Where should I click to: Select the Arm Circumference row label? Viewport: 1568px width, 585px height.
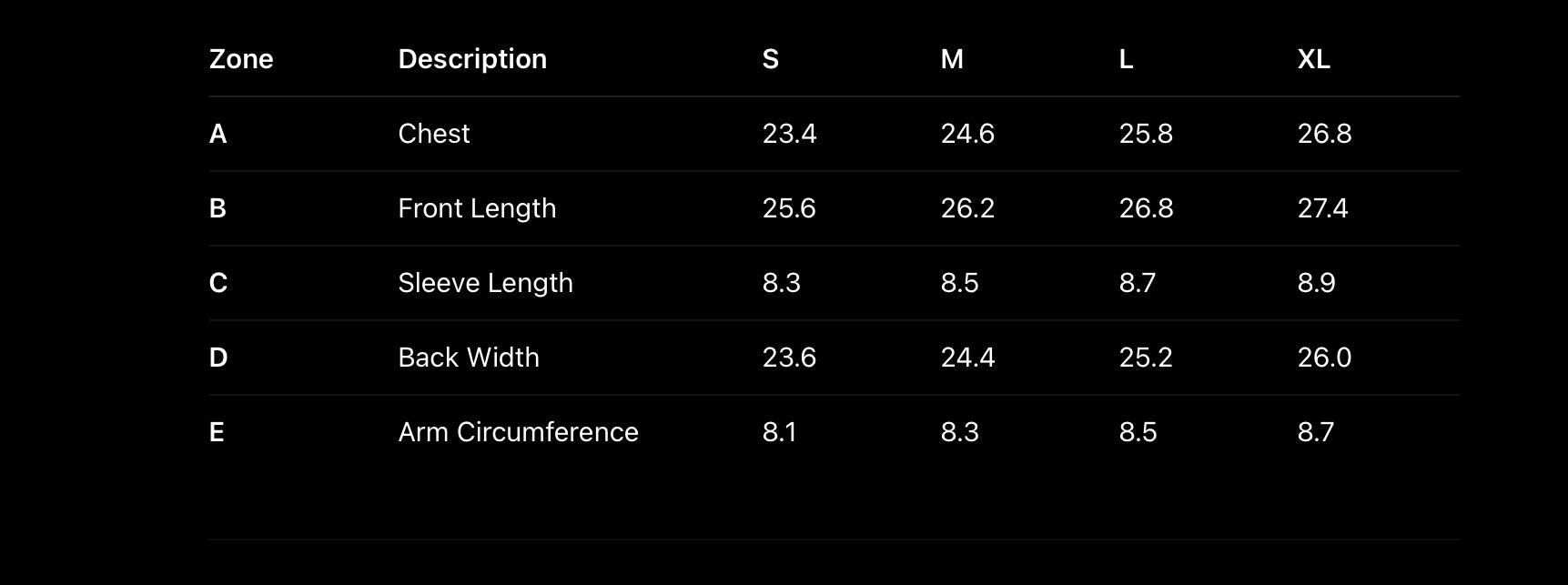click(x=518, y=432)
